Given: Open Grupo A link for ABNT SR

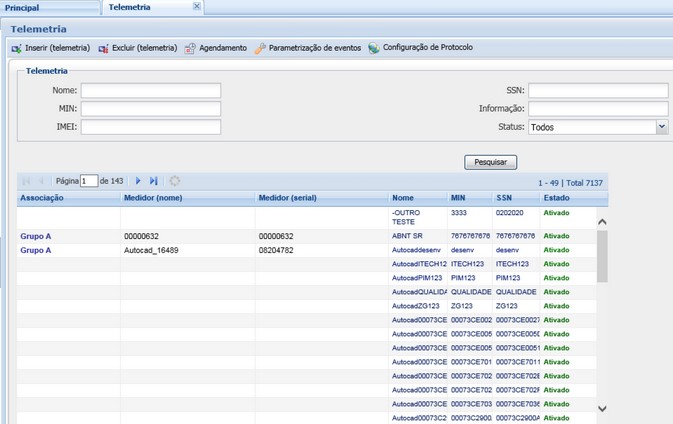Looking at the screenshot, I should (36, 236).
